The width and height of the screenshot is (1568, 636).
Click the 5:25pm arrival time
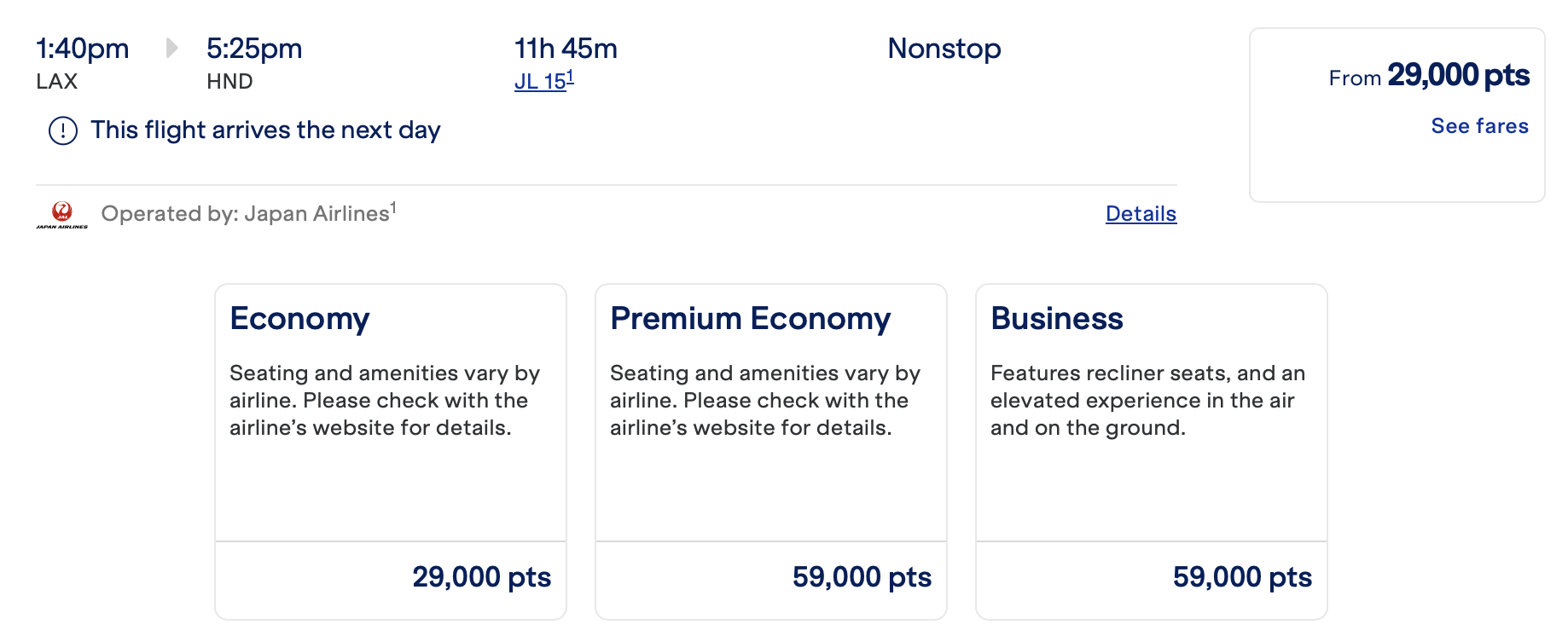pyautogui.click(x=254, y=49)
